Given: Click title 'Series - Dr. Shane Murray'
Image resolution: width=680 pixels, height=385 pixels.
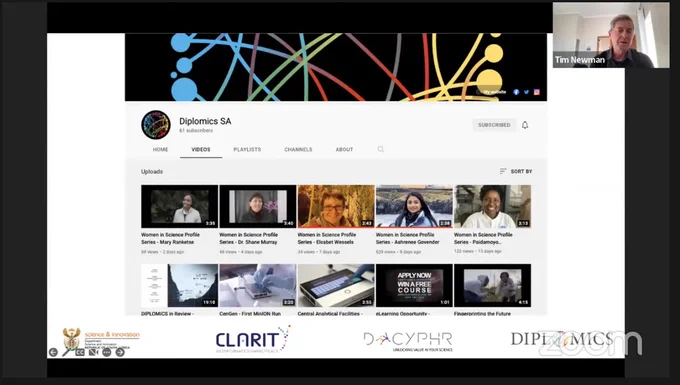Looking at the screenshot, I should tap(248, 242).
